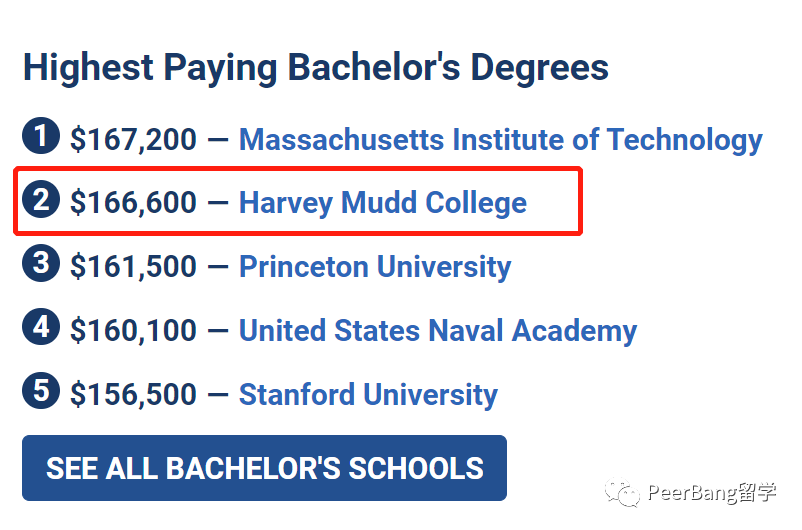Viewport: 802px width, 530px height.
Task: Click the WeChat logo in watermark
Action: pos(622,492)
